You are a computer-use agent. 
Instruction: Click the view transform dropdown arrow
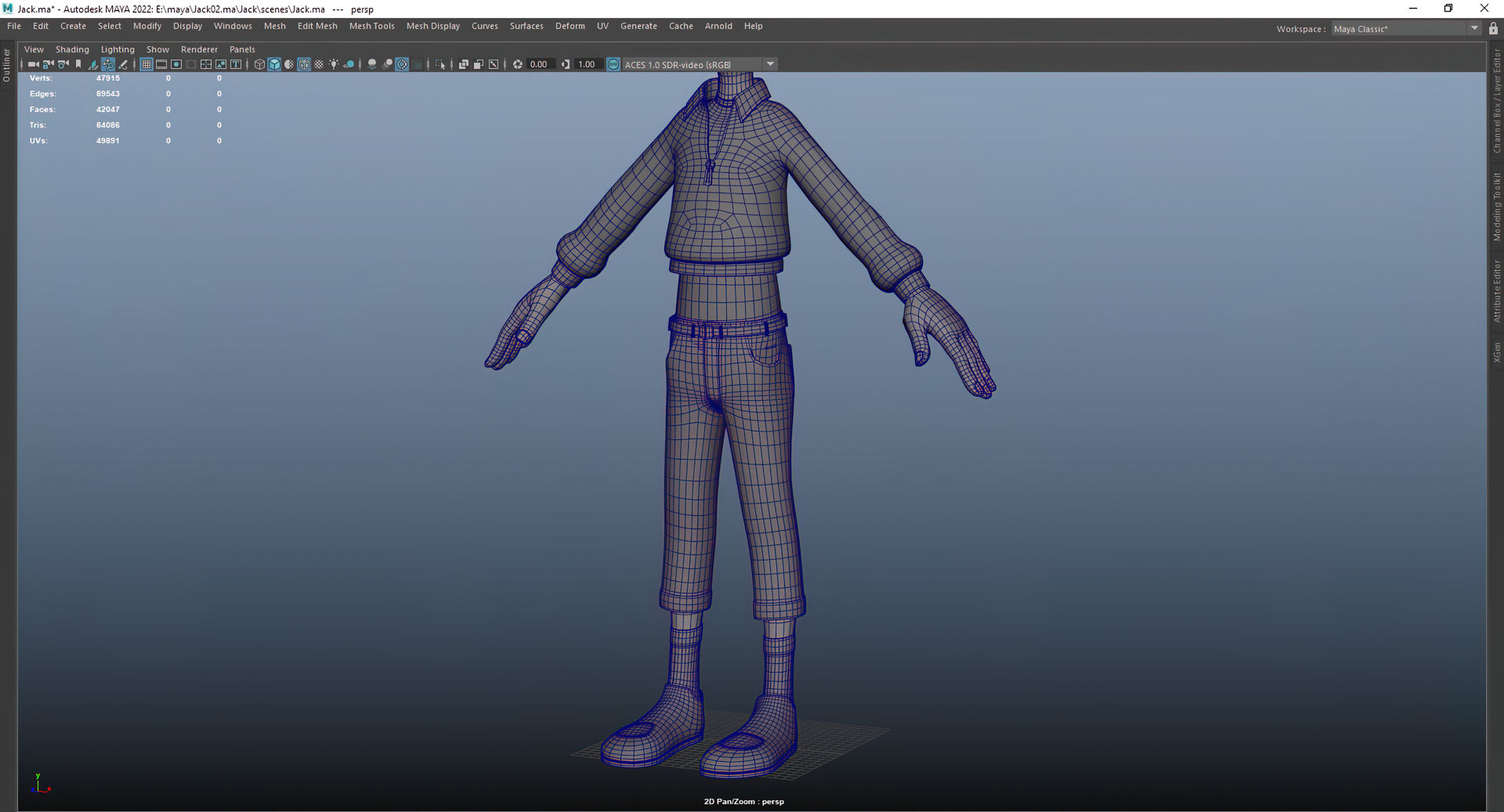tap(770, 64)
